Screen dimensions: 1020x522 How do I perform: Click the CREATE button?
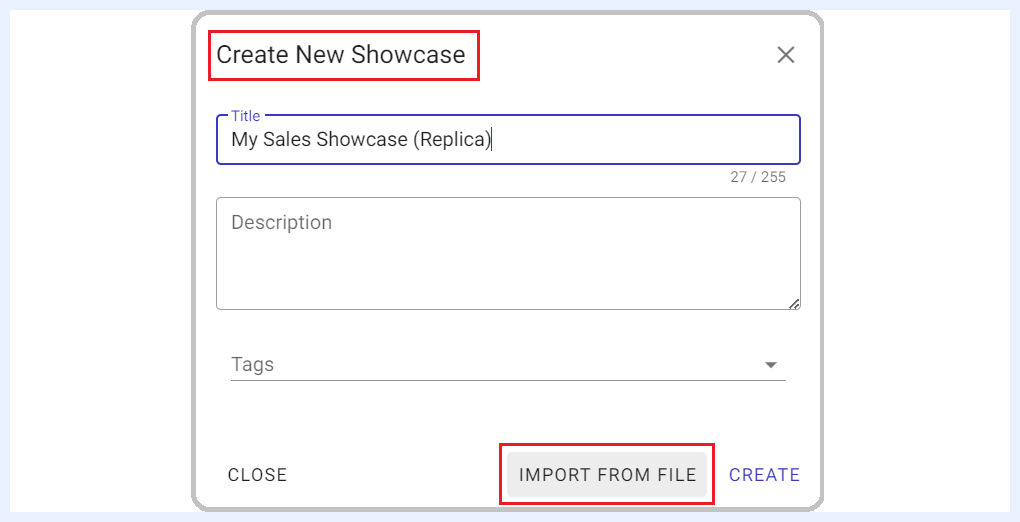(x=764, y=475)
